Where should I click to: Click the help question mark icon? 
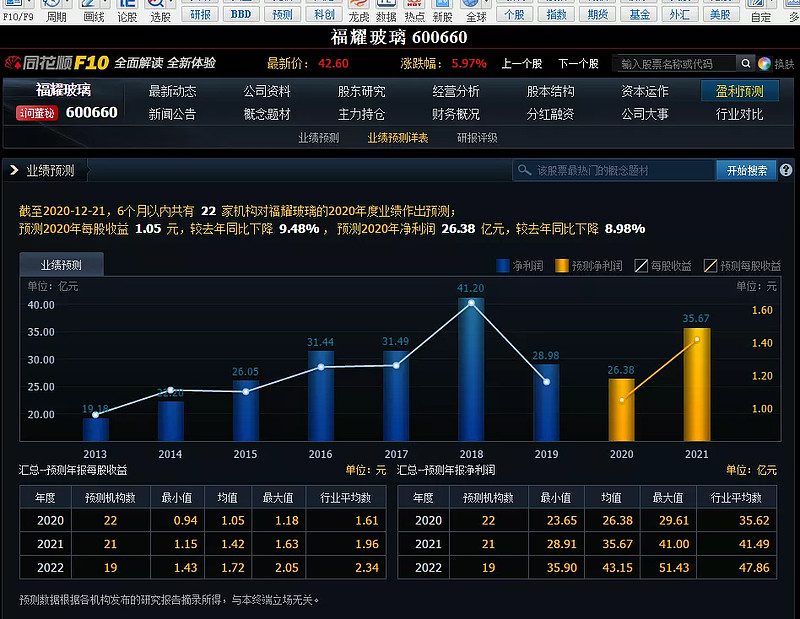[786, 170]
